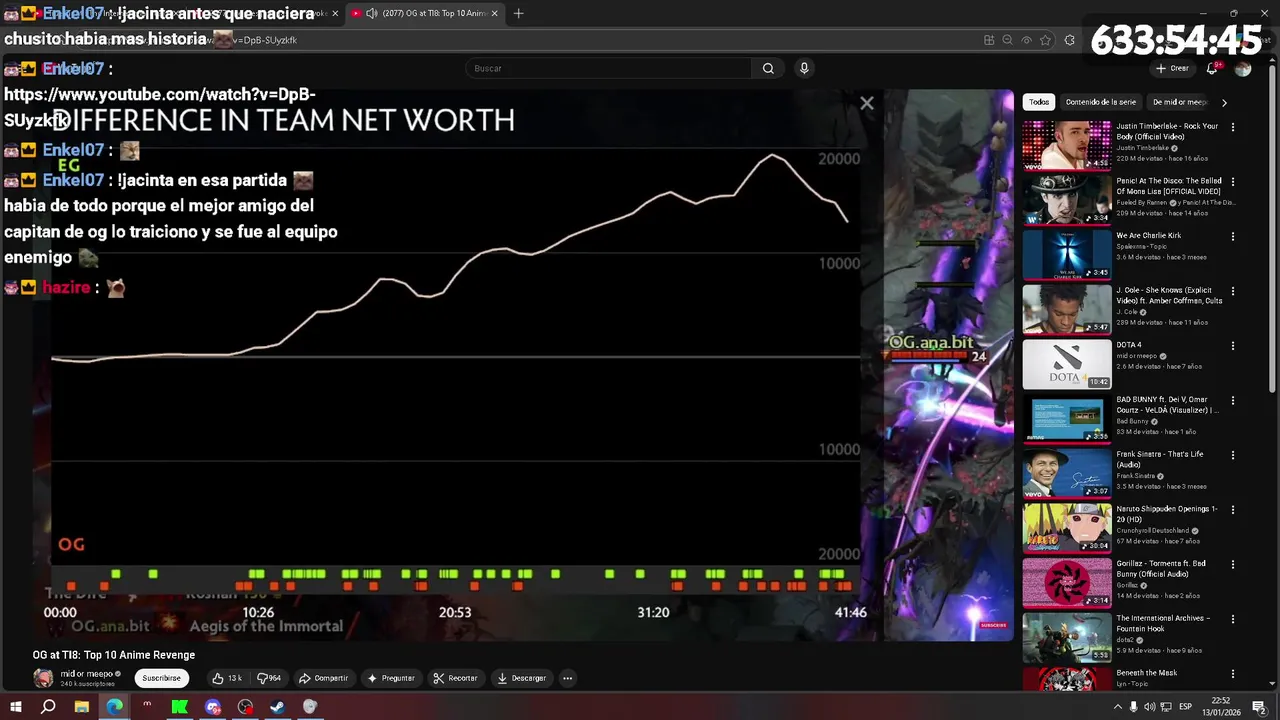Open options menu for Fountain Hook video
The image size is (1280, 720).
pos(1233,619)
